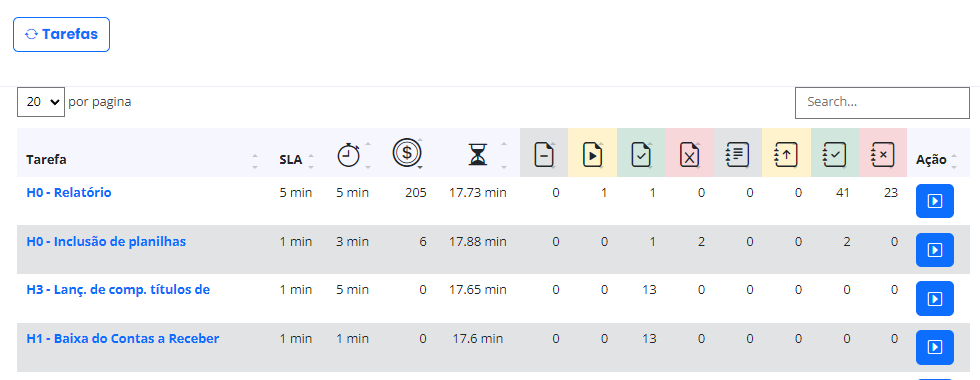Click the gray document minus column icon

point(544,154)
